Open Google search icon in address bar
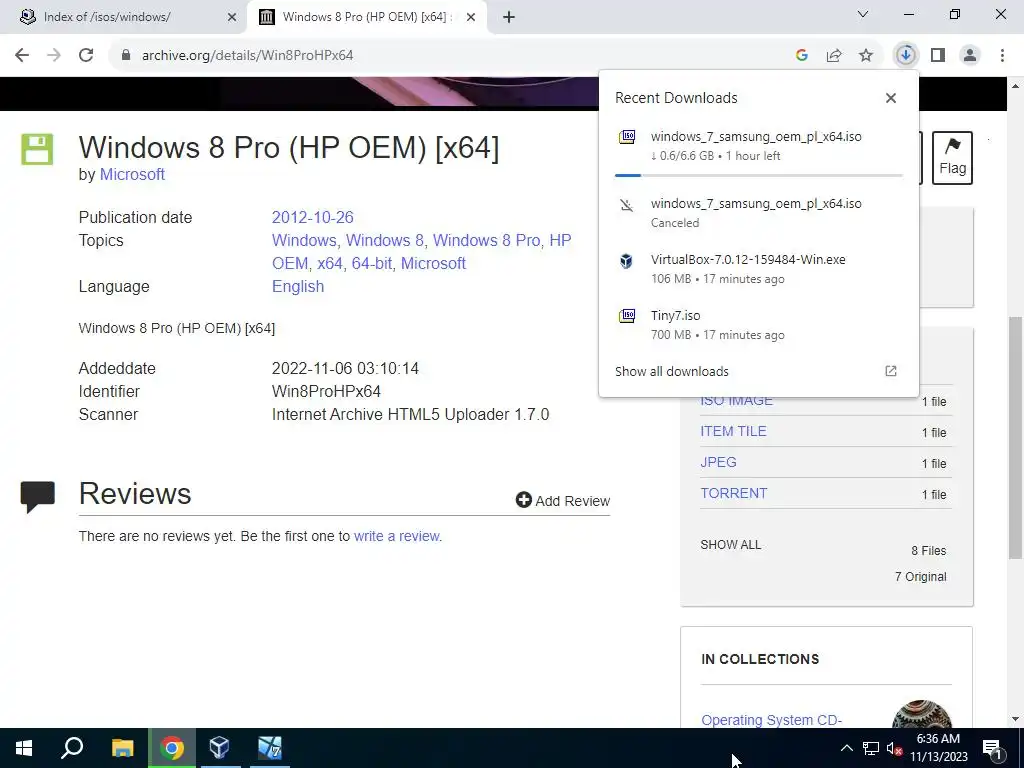Image resolution: width=1024 pixels, height=768 pixels. click(x=802, y=56)
